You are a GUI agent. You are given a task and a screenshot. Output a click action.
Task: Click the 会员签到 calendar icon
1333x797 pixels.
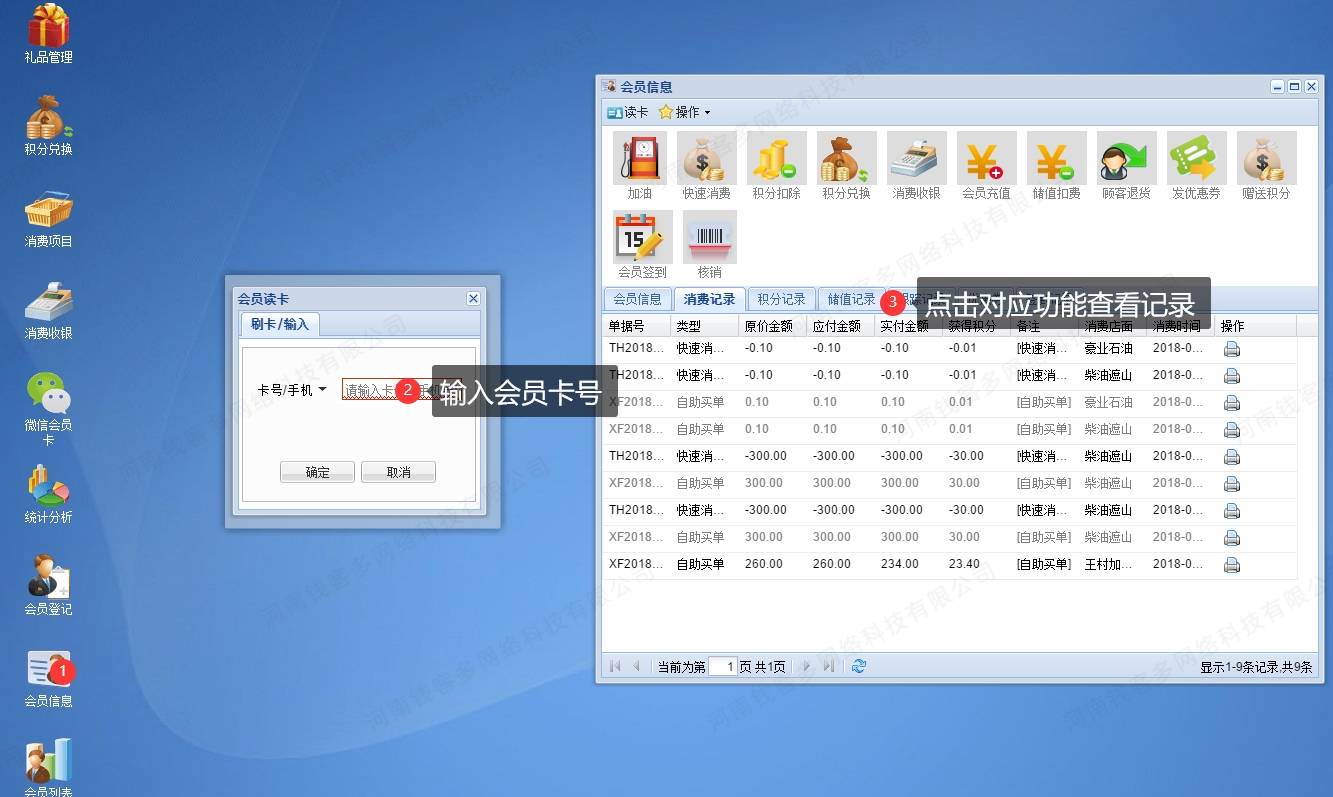pos(643,237)
